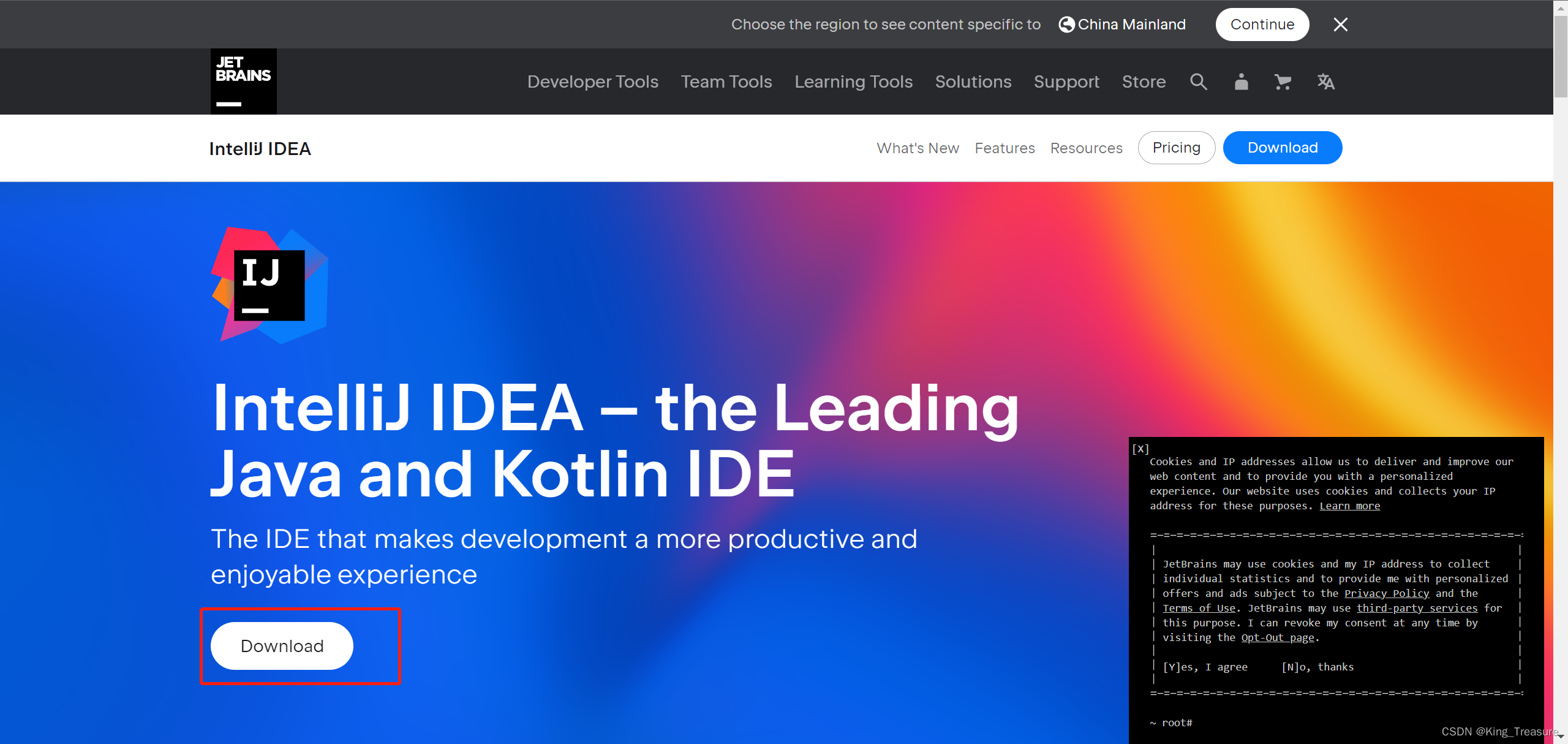Click the 'Java and Kotlin IDE' headline

502,473
